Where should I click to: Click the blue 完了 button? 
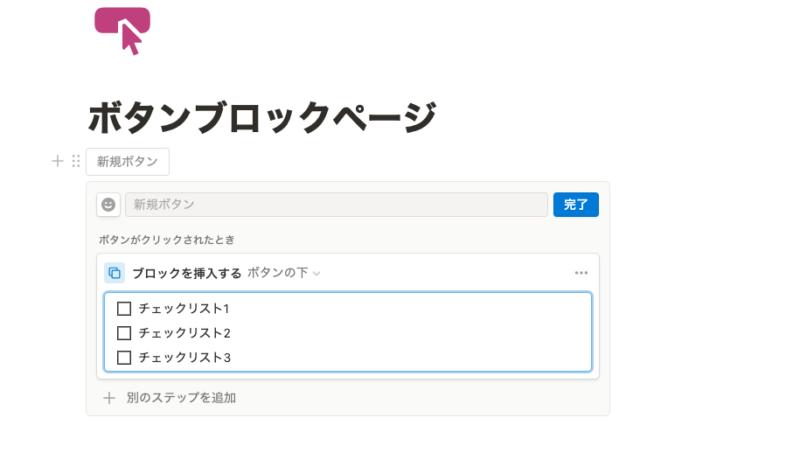[576, 205]
